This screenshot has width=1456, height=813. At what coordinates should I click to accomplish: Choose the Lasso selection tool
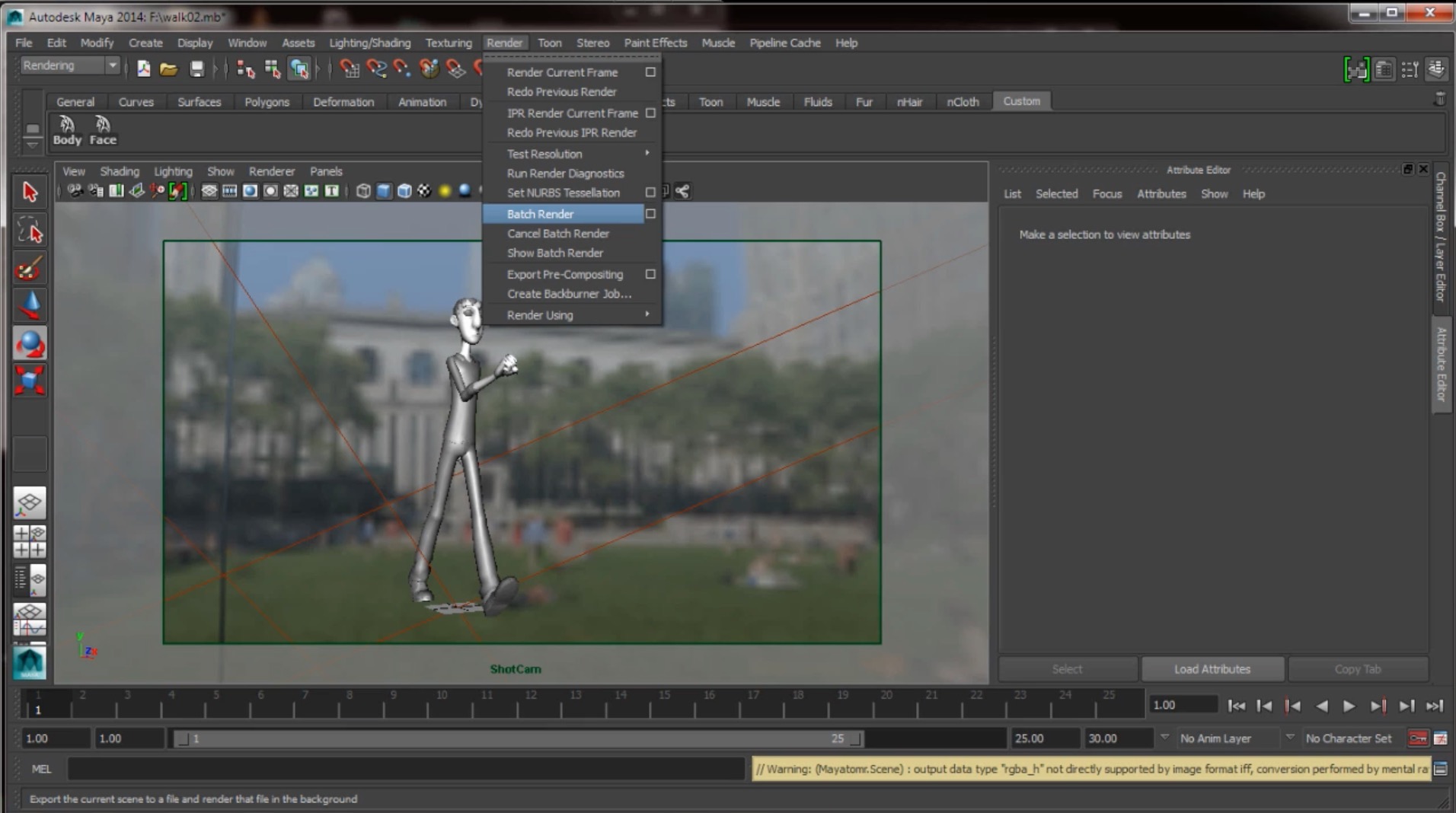click(x=30, y=230)
